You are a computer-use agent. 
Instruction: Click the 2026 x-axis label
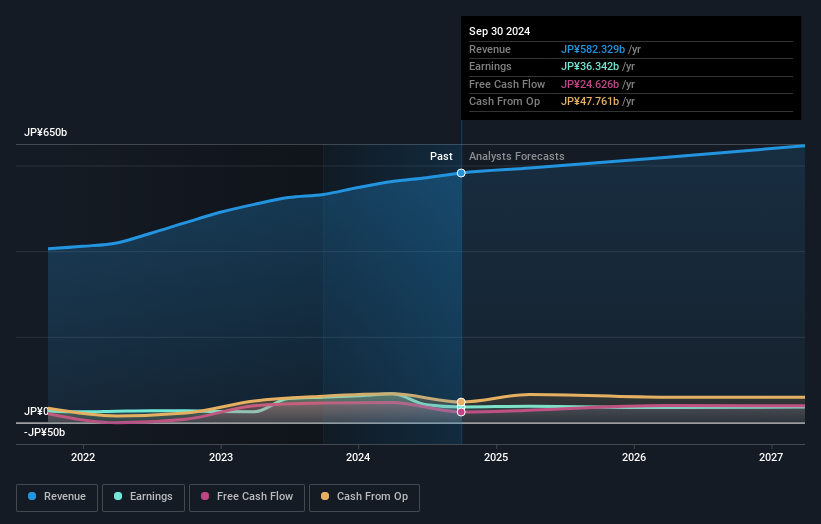[634, 457]
